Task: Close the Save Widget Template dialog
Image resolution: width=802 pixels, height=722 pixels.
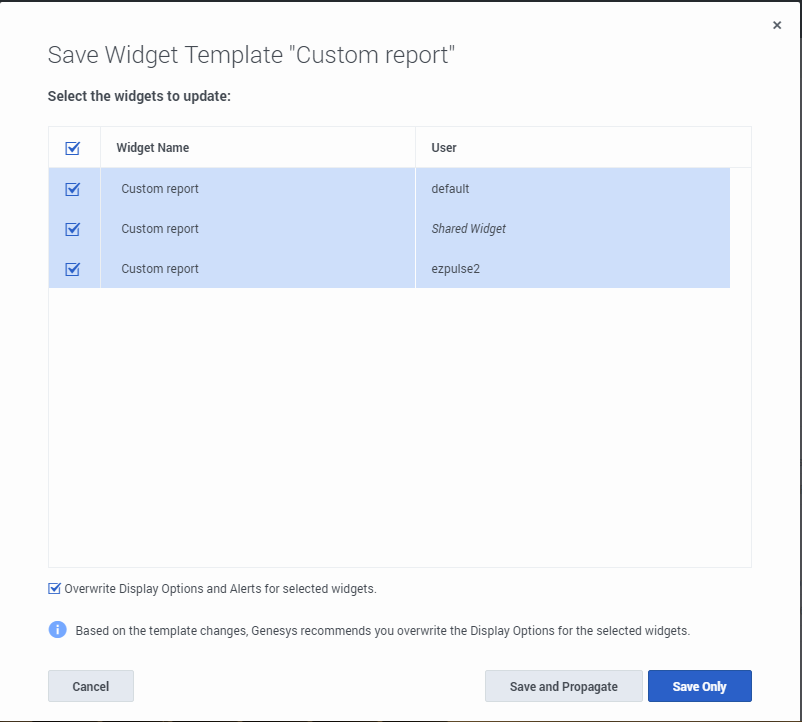Action: (x=777, y=26)
